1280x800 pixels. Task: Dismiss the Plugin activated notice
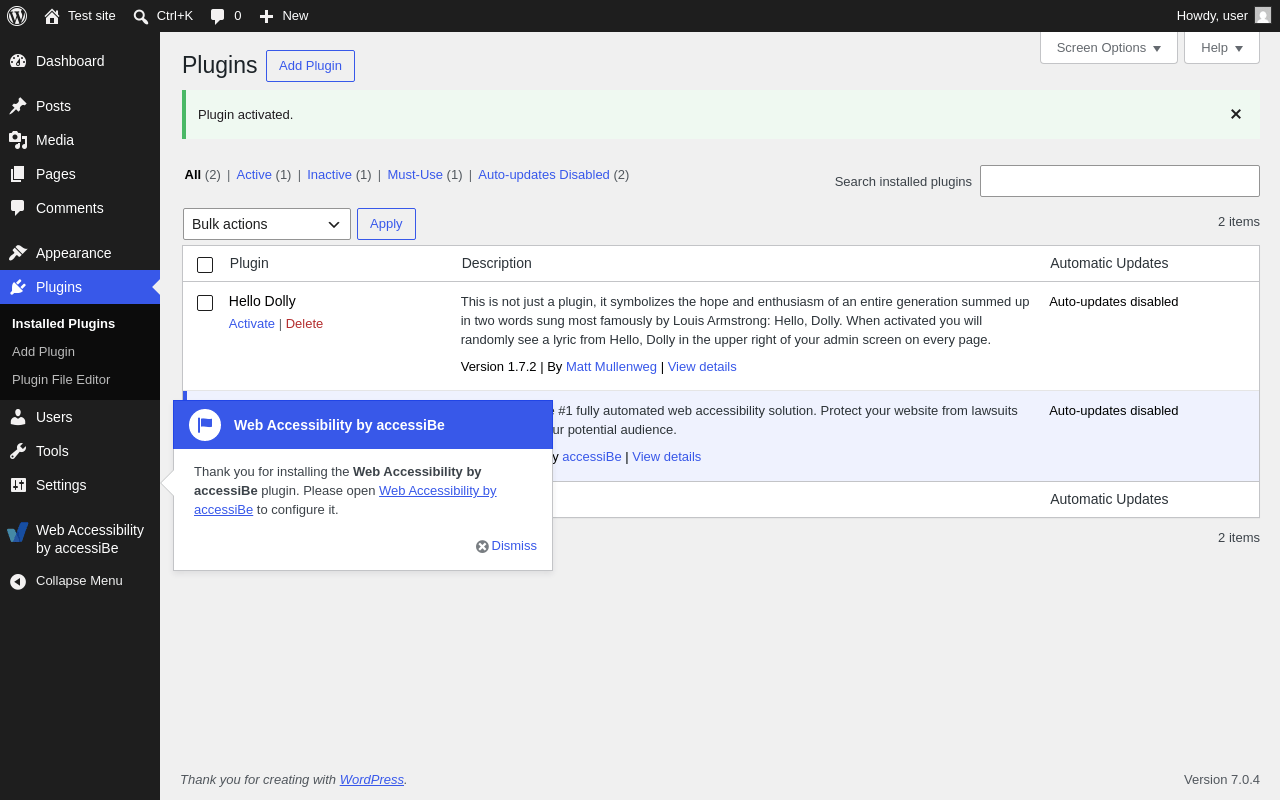click(1236, 114)
